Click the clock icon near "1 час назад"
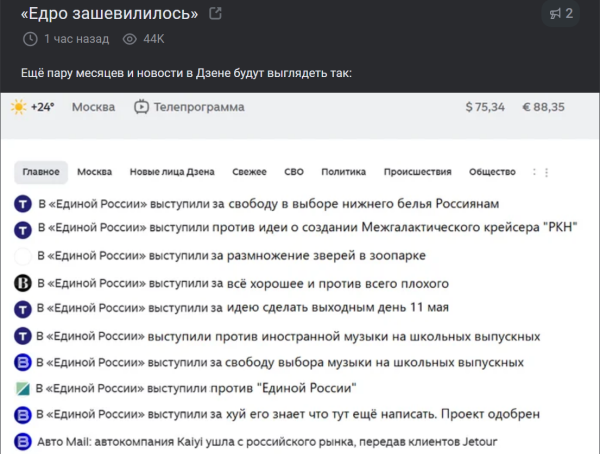The image size is (600, 454). click(x=30, y=39)
